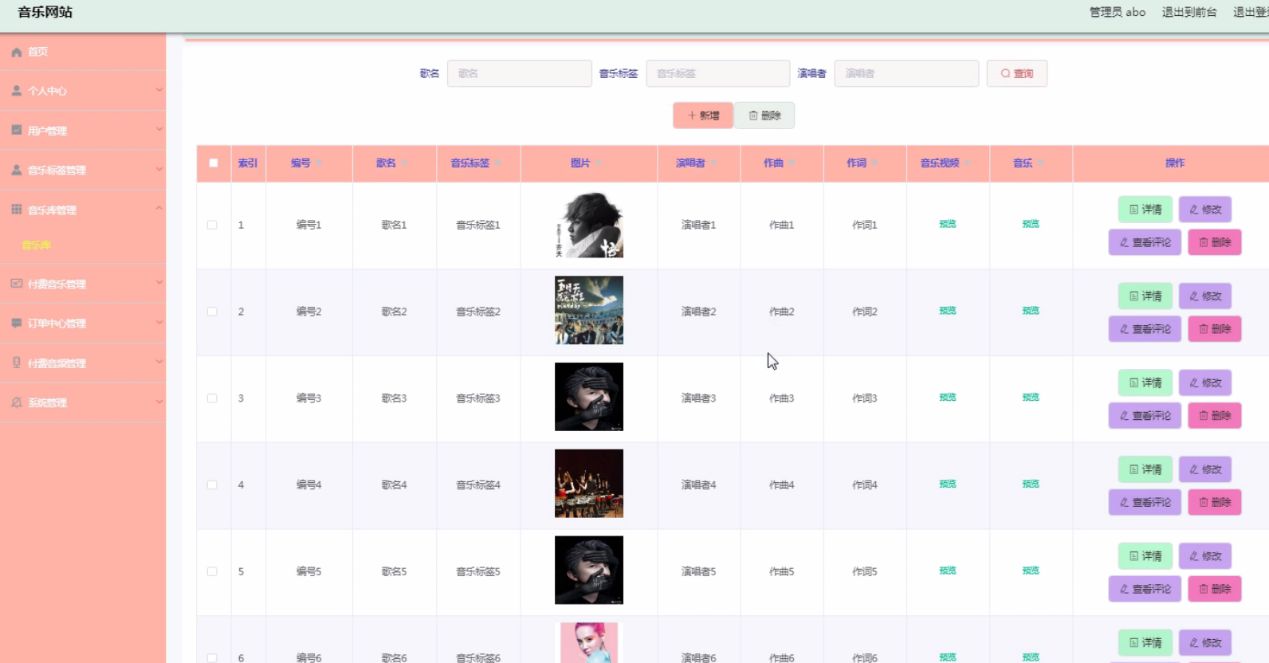This screenshot has width=1269, height=663.
Task: Expand 系统管理 using its chevron arrow
Action: (x=158, y=403)
